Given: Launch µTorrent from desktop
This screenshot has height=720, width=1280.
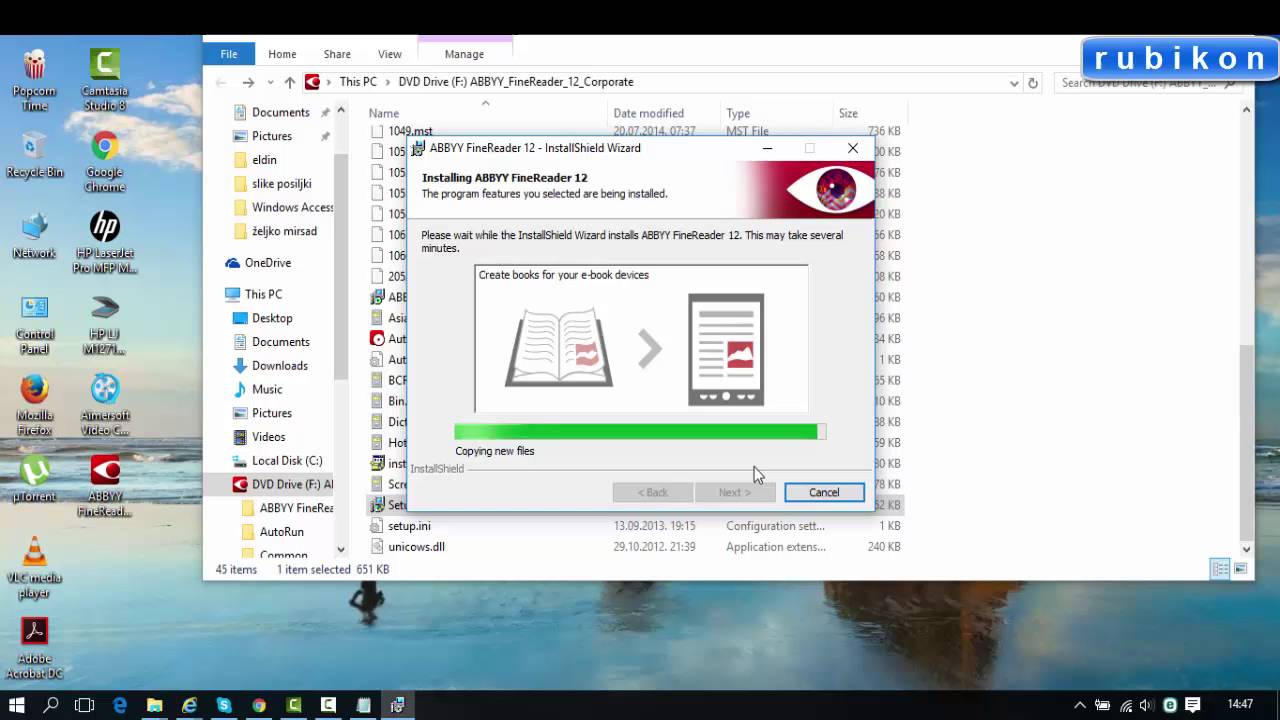Looking at the screenshot, I should click(x=35, y=479).
